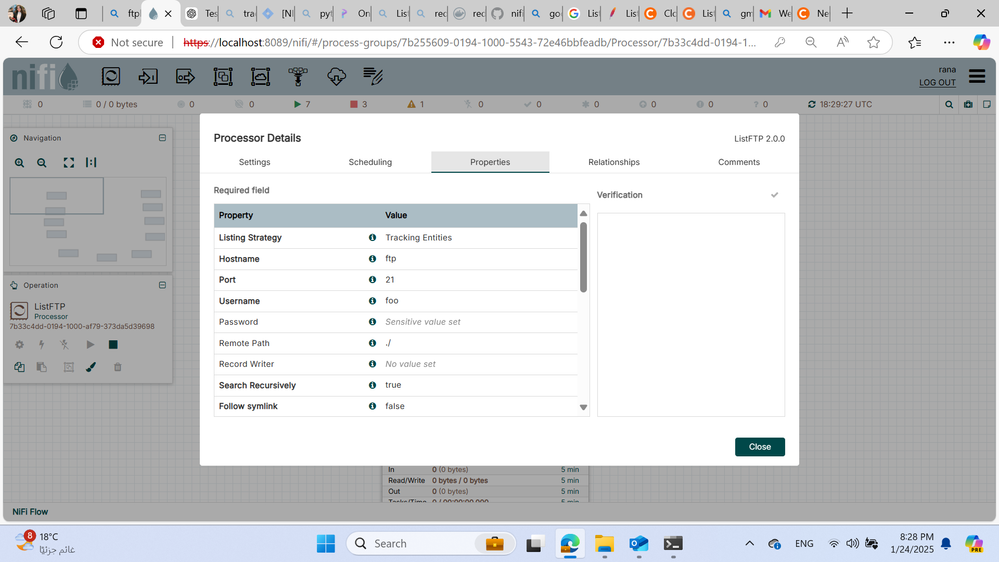This screenshot has width=999, height=562.
Task: Click the Actual size 1:1 navigation icon
Action: (x=91, y=162)
